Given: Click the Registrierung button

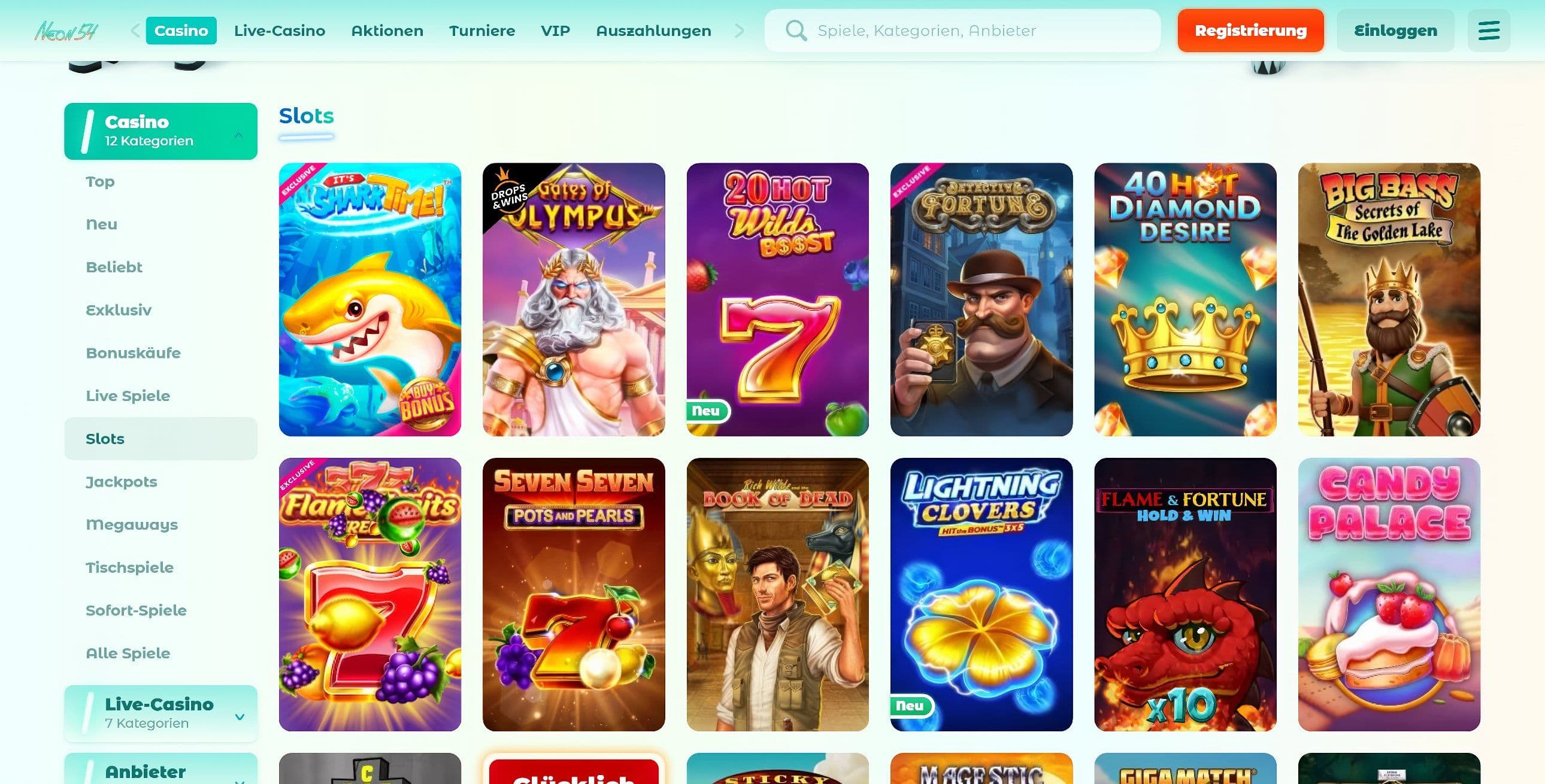Looking at the screenshot, I should (x=1250, y=31).
